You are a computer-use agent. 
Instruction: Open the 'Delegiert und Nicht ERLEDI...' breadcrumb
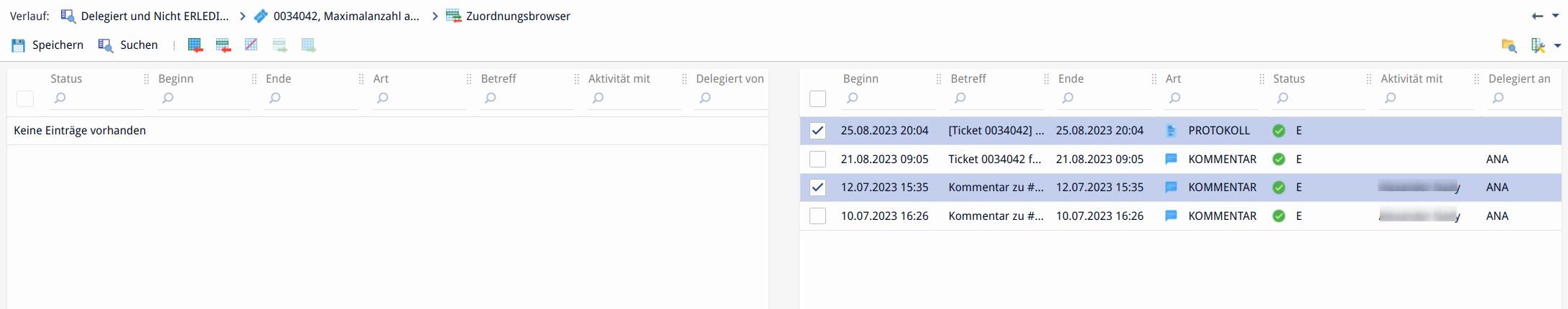tap(154, 16)
